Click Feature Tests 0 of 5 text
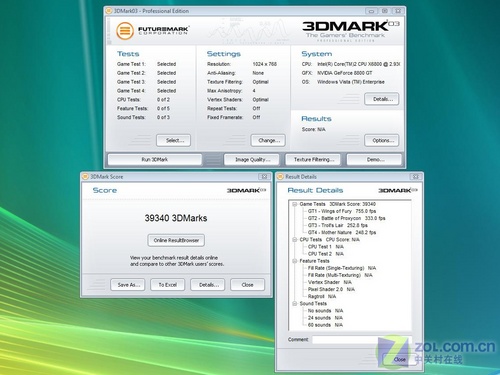The width and height of the screenshot is (500, 375). pos(143,109)
